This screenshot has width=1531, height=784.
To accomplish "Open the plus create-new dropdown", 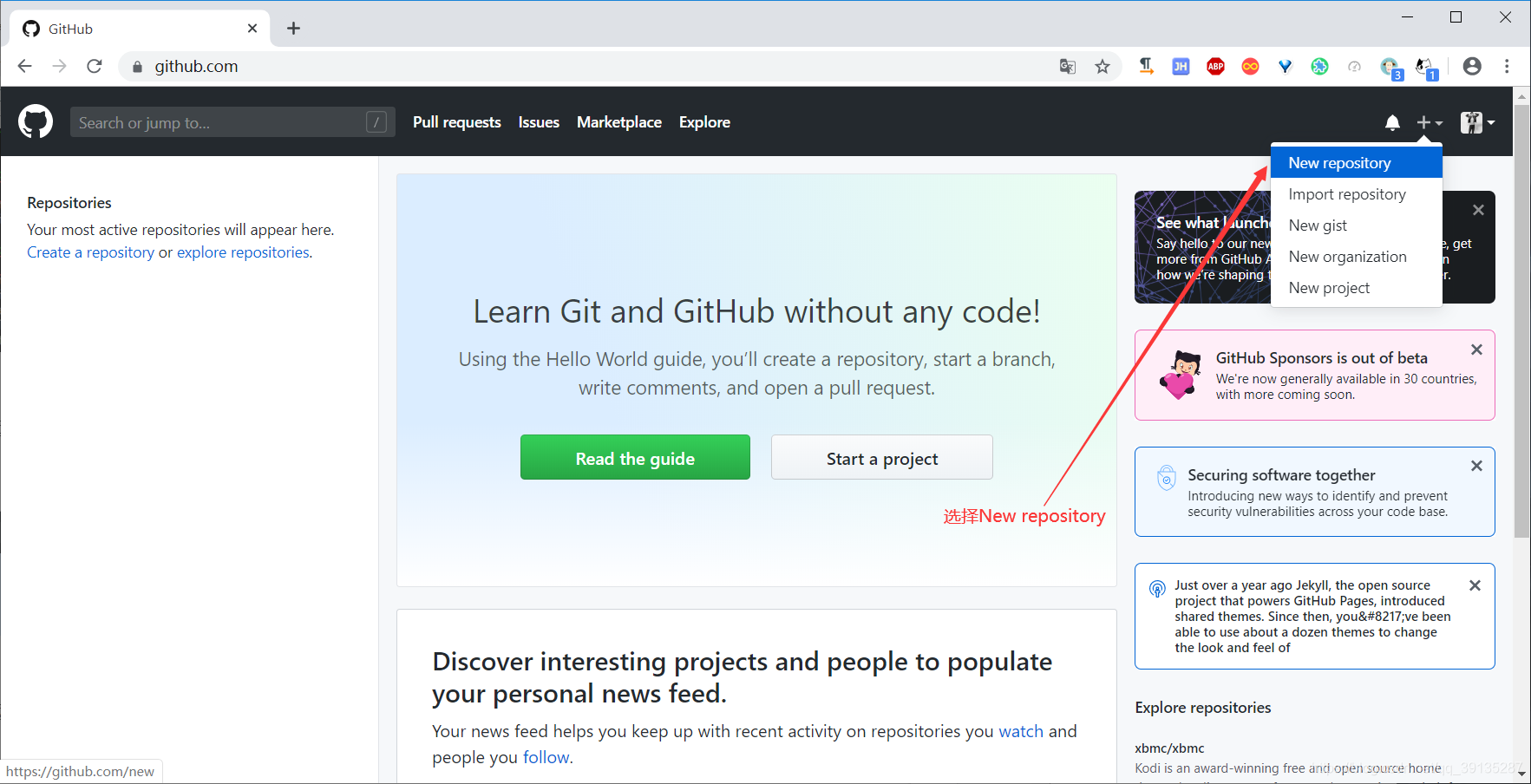I will [x=1430, y=122].
